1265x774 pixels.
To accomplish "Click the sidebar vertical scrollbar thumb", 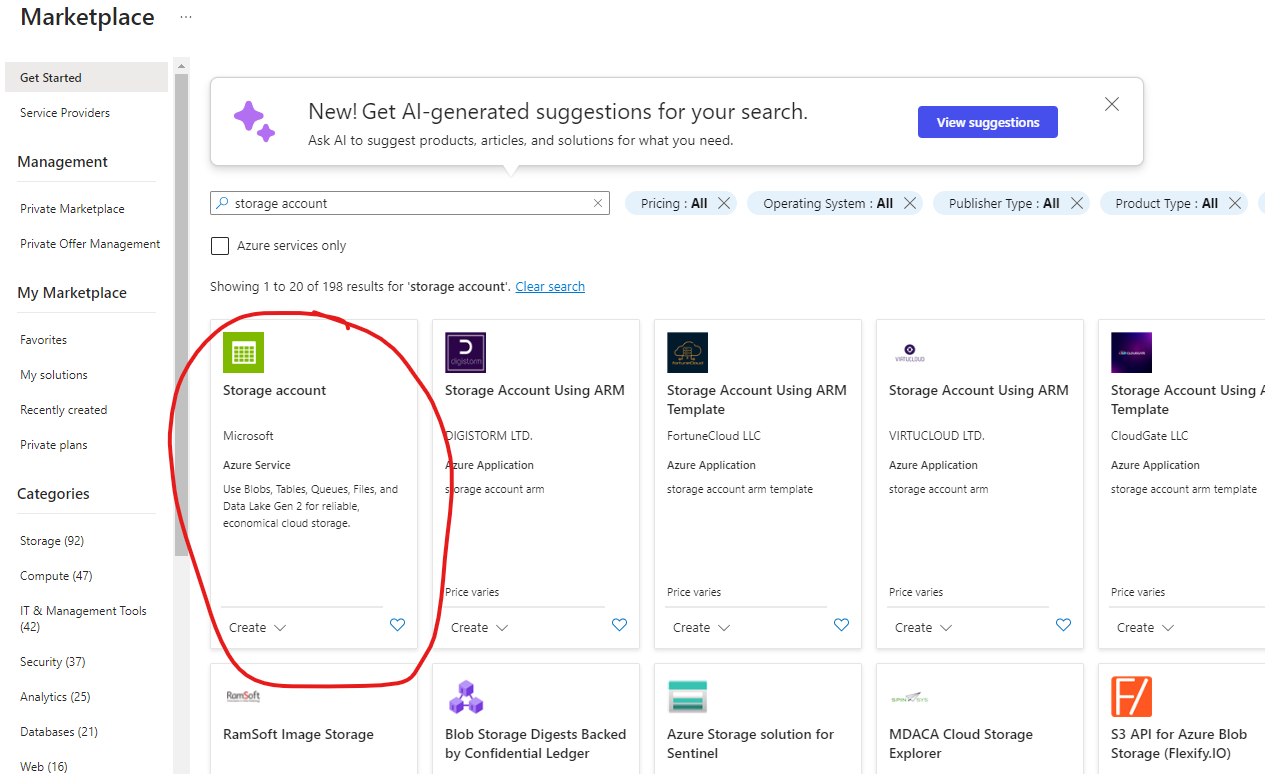I will 181,315.
